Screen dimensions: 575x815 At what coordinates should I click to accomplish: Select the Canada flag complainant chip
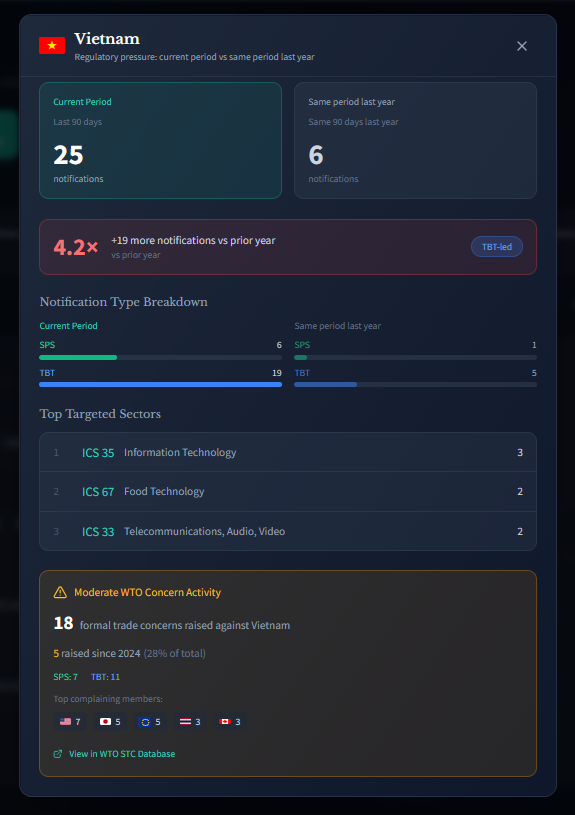[x=230, y=721]
